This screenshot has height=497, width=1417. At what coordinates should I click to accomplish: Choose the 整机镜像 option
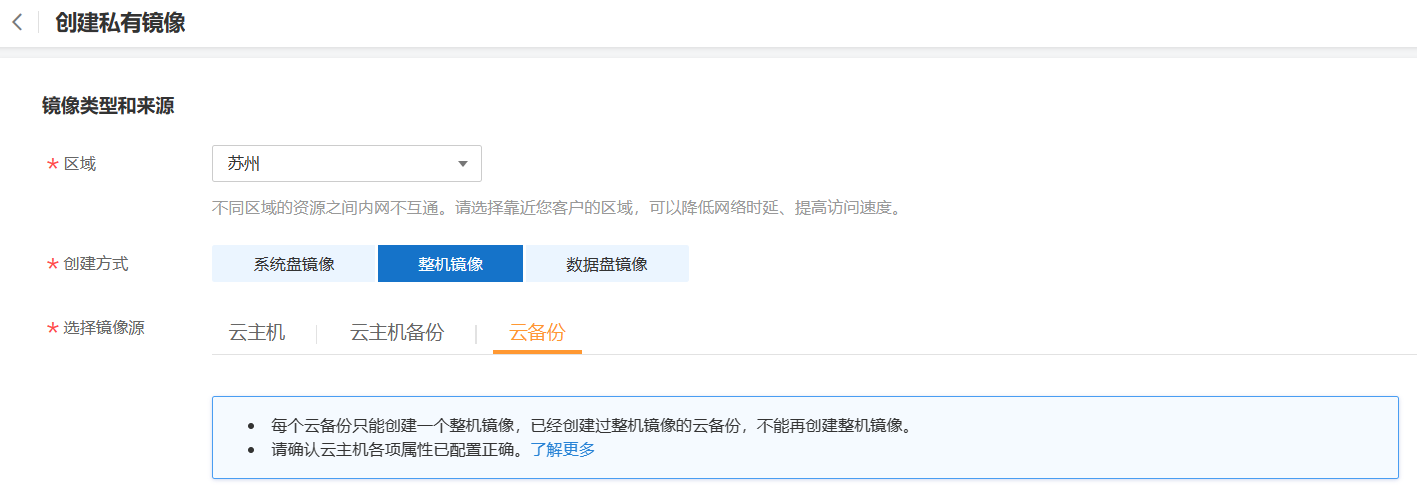pos(450,264)
